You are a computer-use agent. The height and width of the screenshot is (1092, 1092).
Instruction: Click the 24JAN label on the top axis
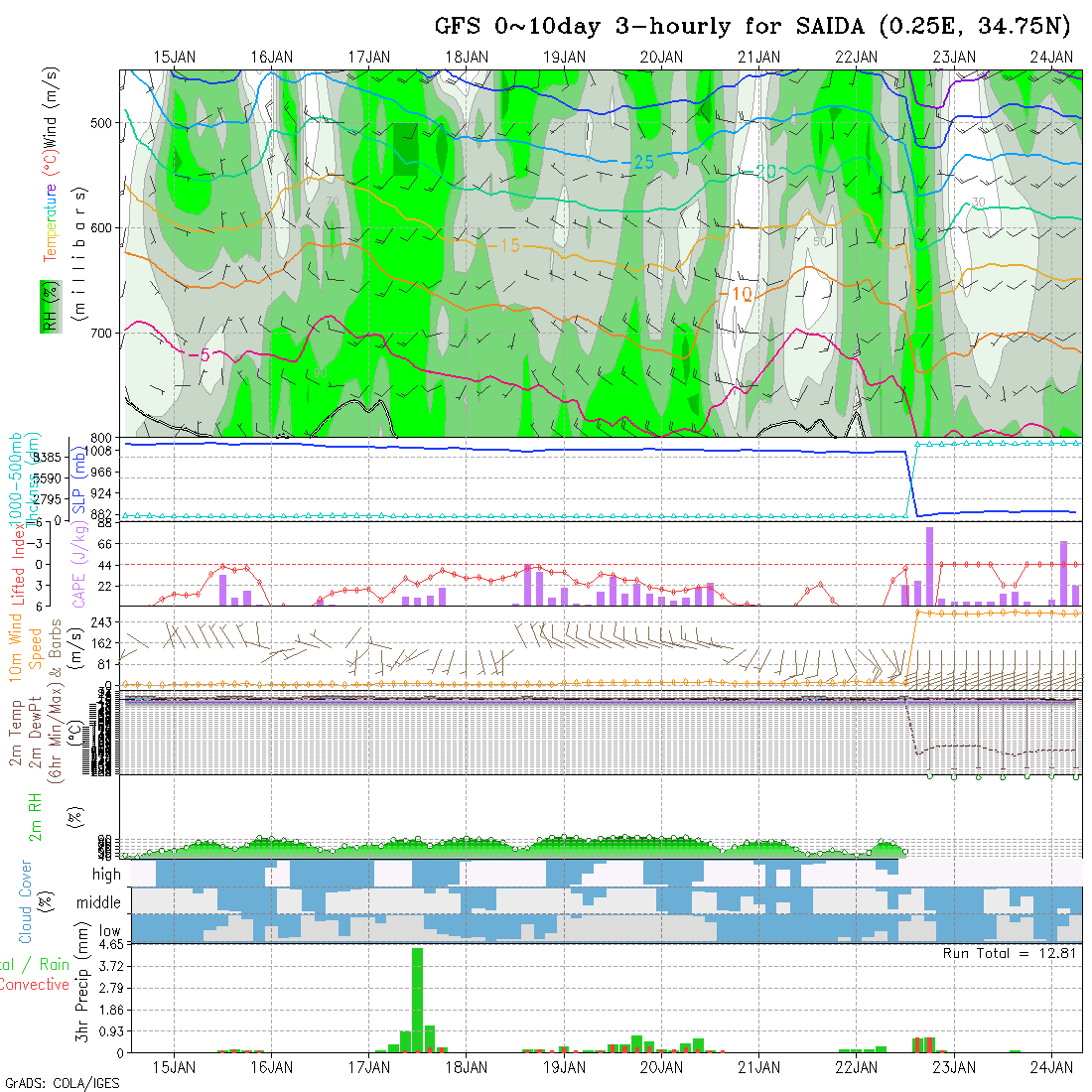pyautogui.click(x=1051, y=57)
